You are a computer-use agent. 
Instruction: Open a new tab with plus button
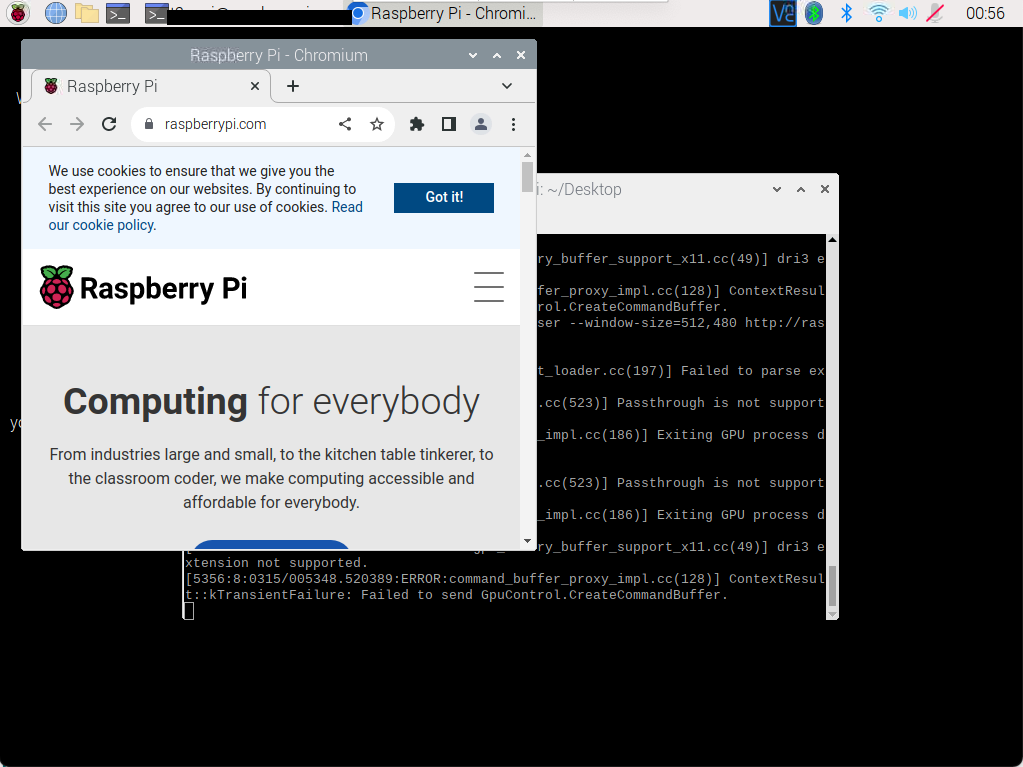(293, 86)
